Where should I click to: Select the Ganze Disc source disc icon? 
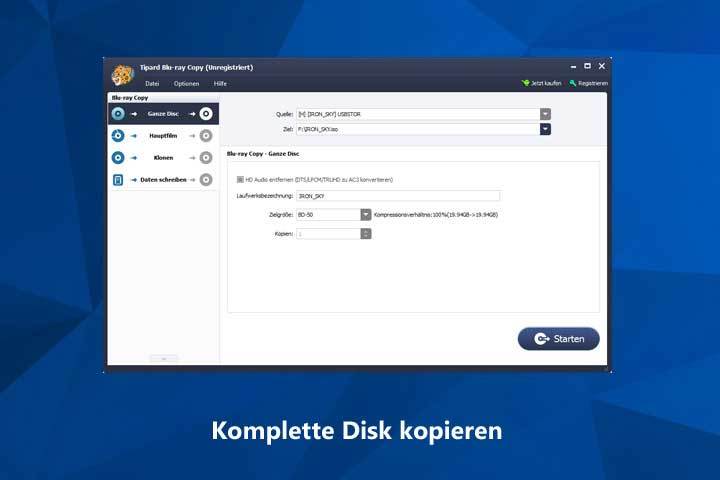(x=118, y=114)
